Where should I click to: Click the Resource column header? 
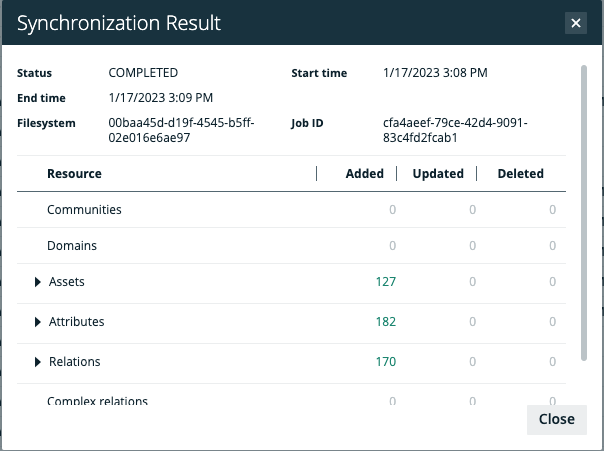[x=74, y=174]
